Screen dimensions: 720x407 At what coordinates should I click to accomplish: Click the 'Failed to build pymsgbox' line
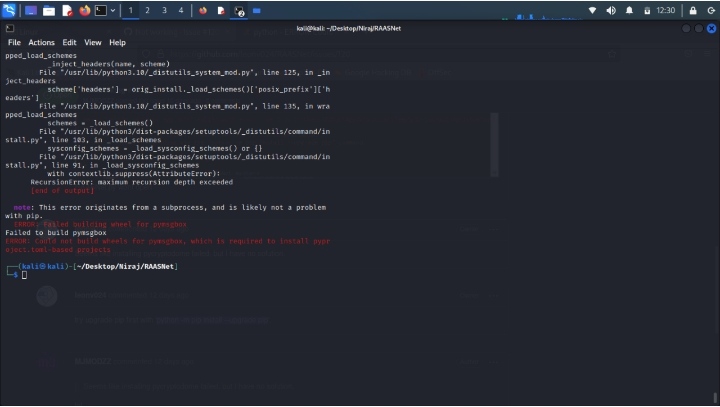click(56, 232)
